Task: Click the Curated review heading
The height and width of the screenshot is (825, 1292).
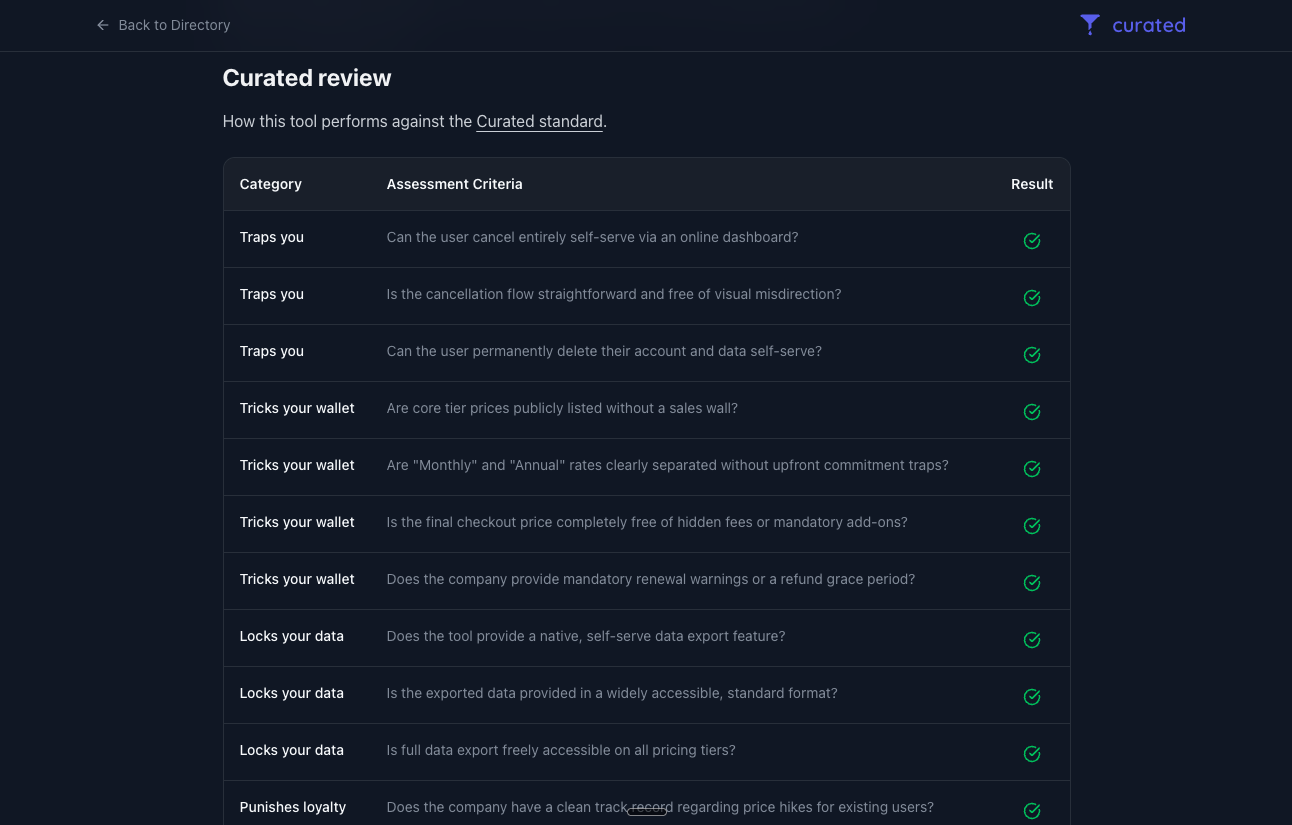Action: click(x=306, y=78)
